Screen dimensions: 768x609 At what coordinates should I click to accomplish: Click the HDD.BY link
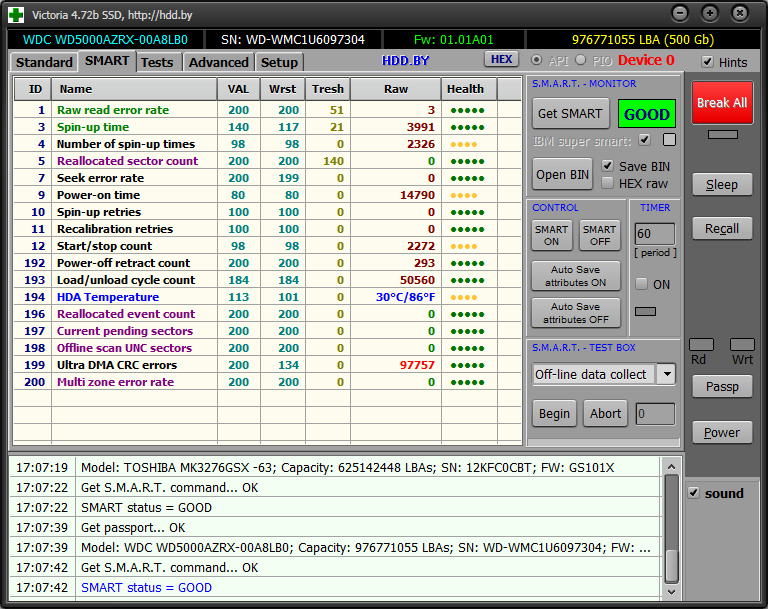[x=406, y=61]
